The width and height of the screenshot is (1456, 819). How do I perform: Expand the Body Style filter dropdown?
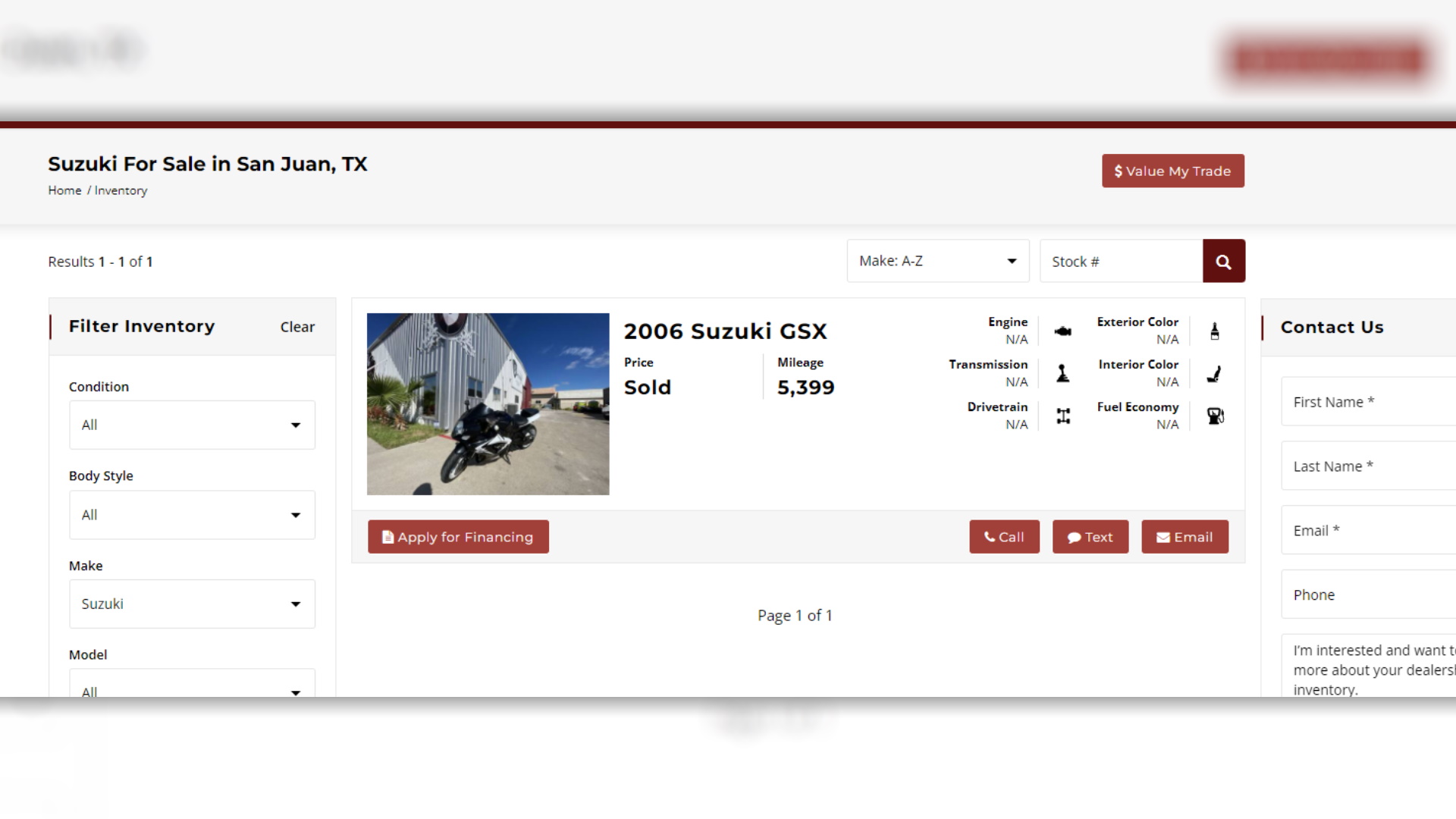click(192, 515)
